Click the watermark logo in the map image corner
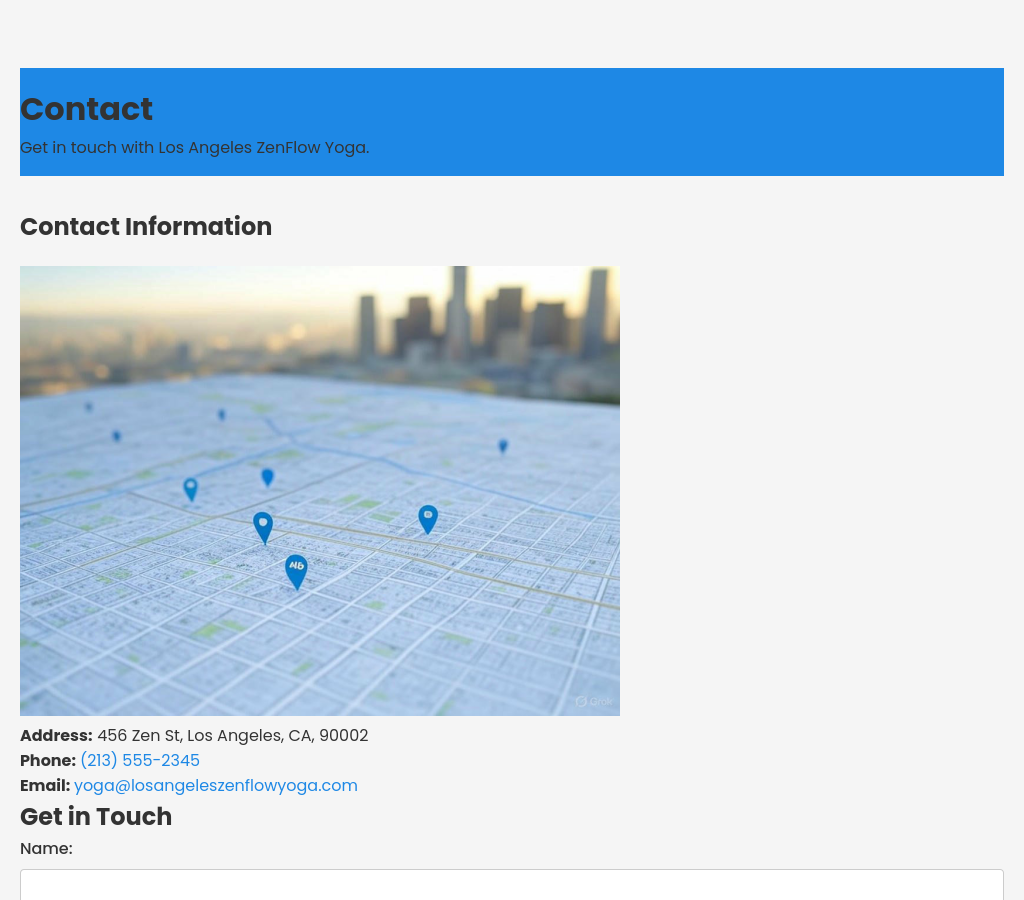 click(593, 701)
